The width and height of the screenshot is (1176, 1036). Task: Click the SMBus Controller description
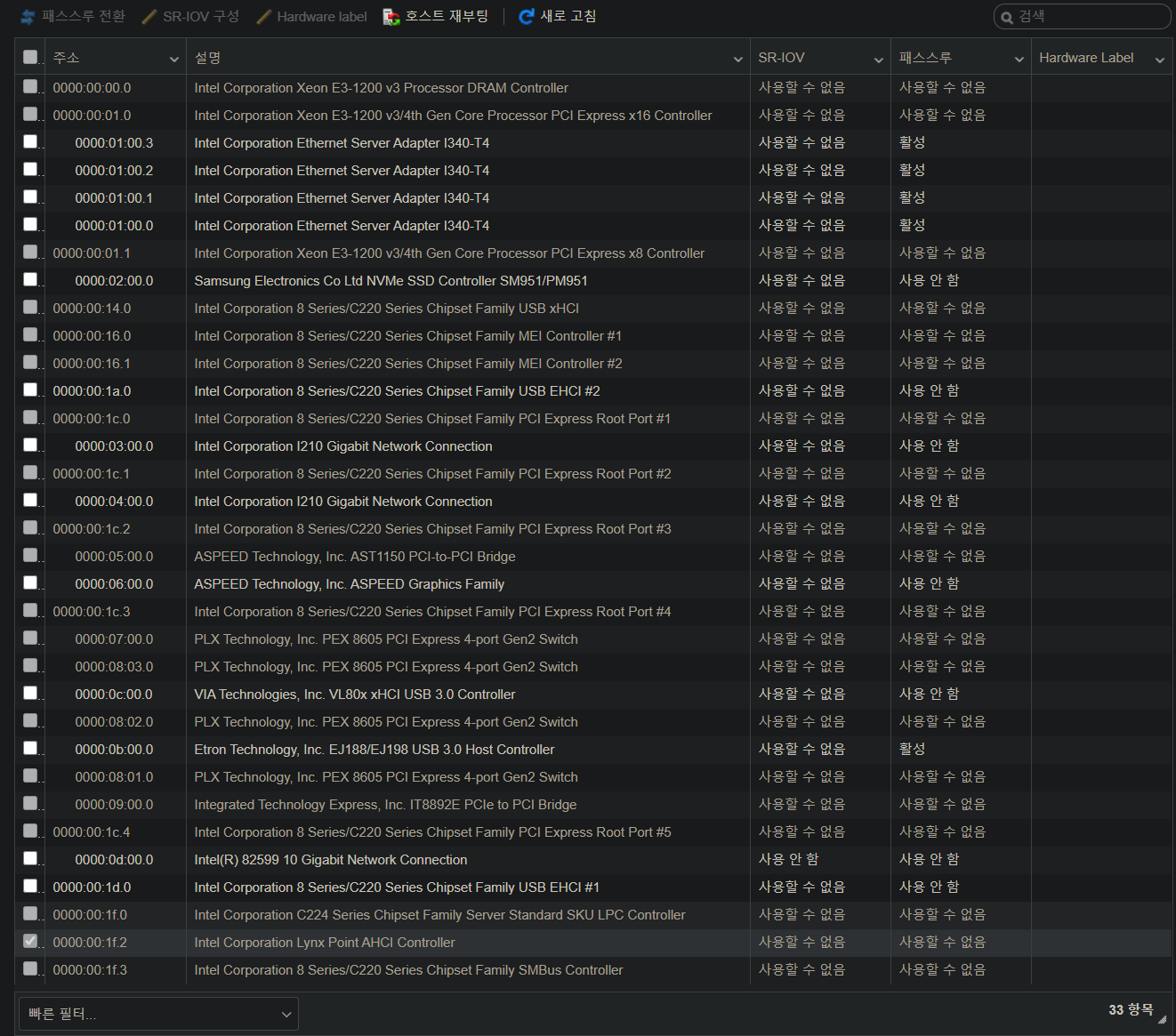pos(408,970)
